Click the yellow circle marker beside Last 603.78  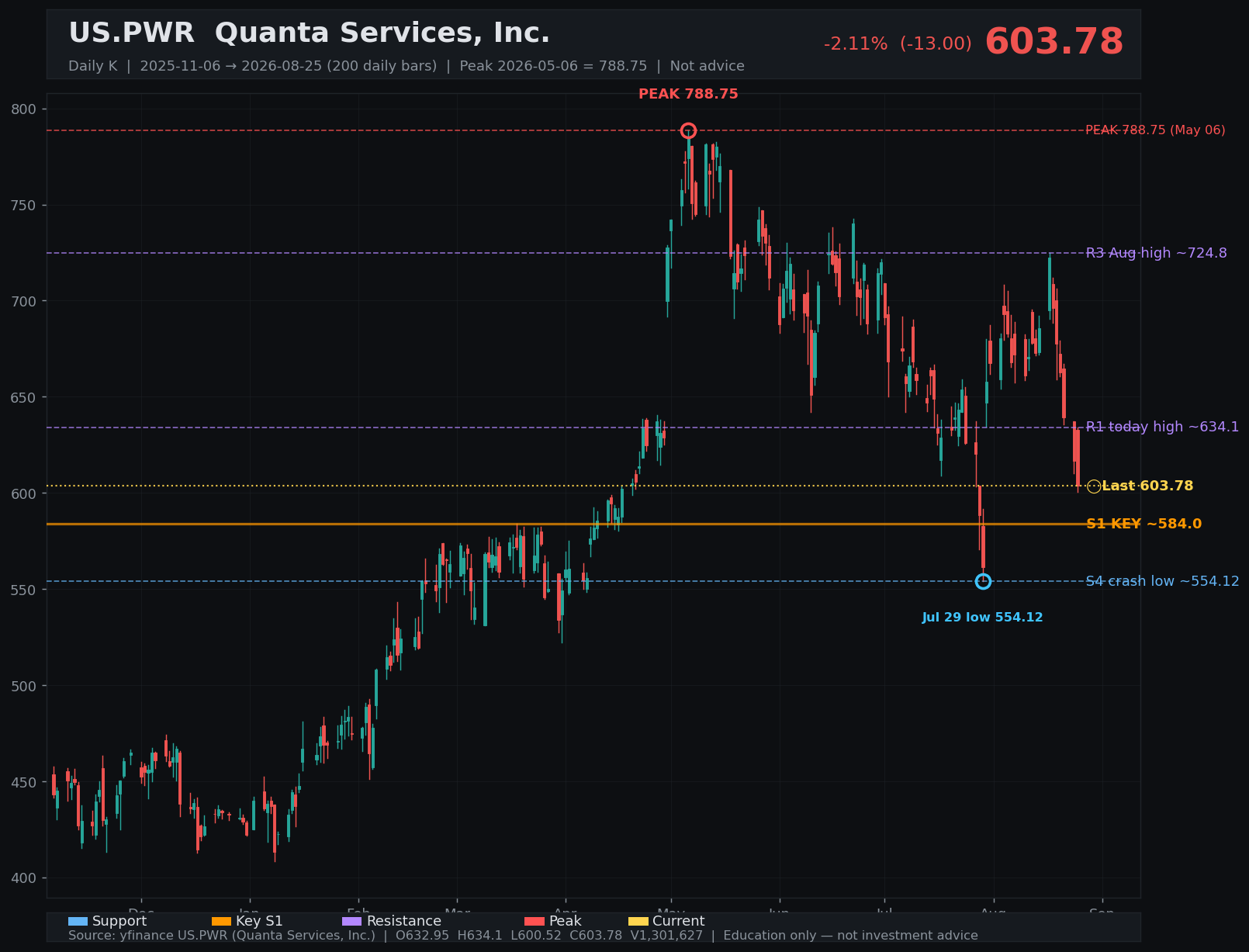pos(1094,486)
